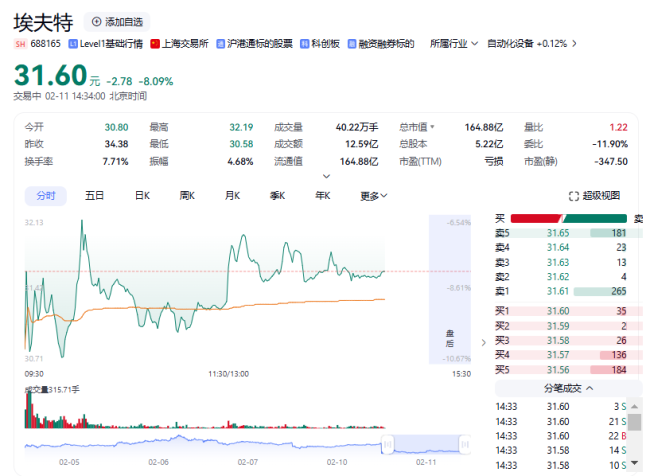Switch to the 年K tab

pos(323,196)
